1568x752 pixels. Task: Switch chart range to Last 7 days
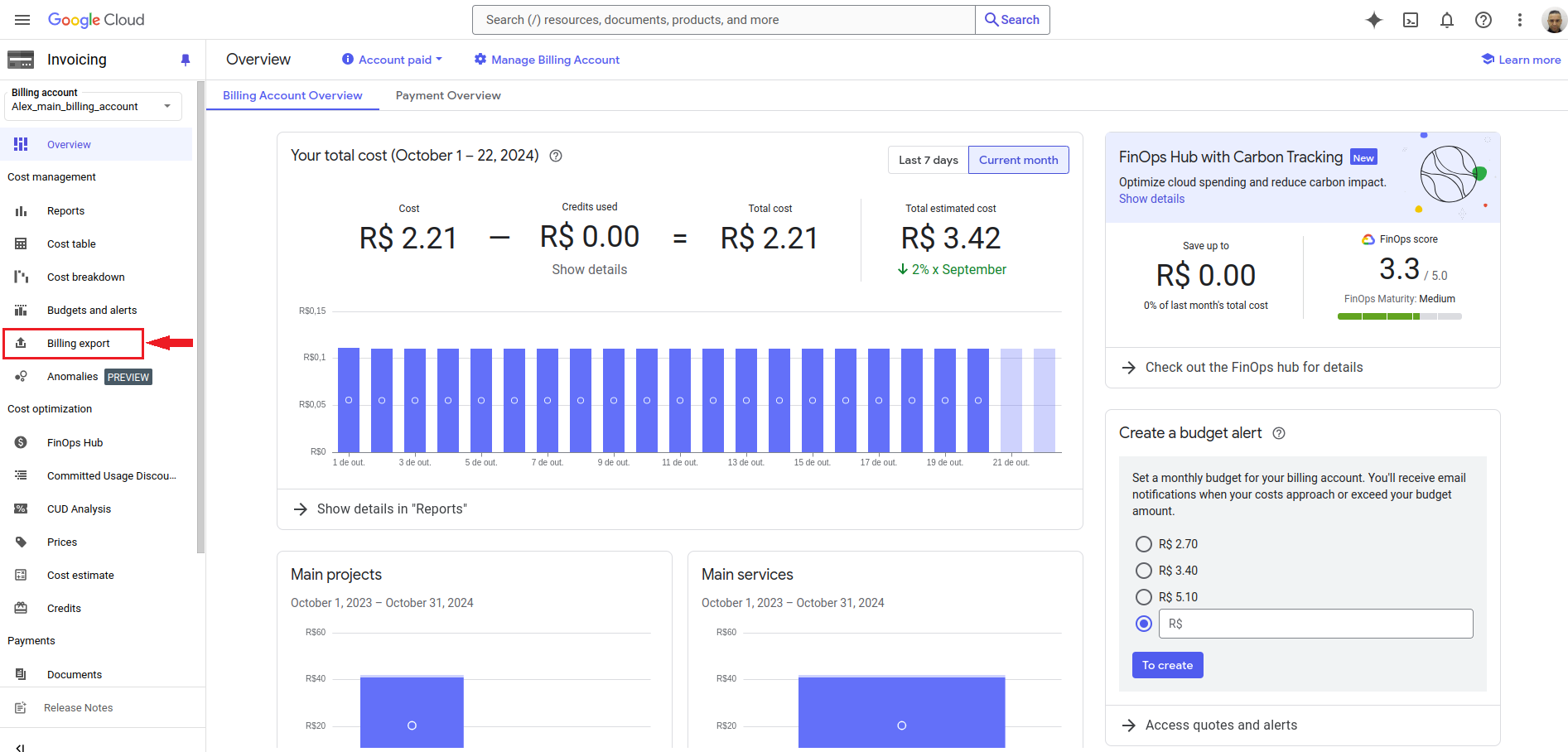[928, 160]
